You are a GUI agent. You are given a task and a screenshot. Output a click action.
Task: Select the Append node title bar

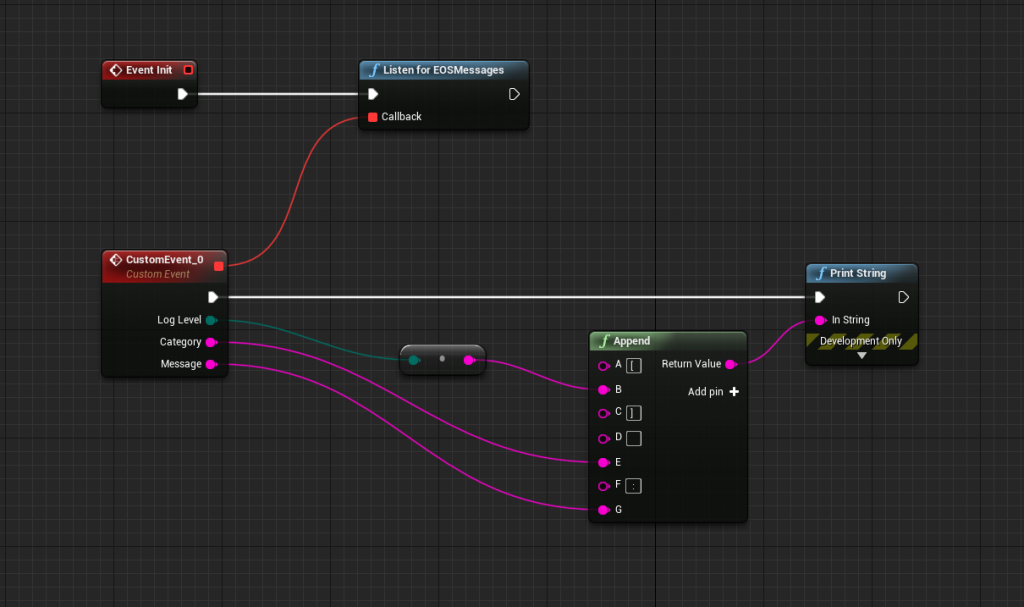(x=667, y=341)
